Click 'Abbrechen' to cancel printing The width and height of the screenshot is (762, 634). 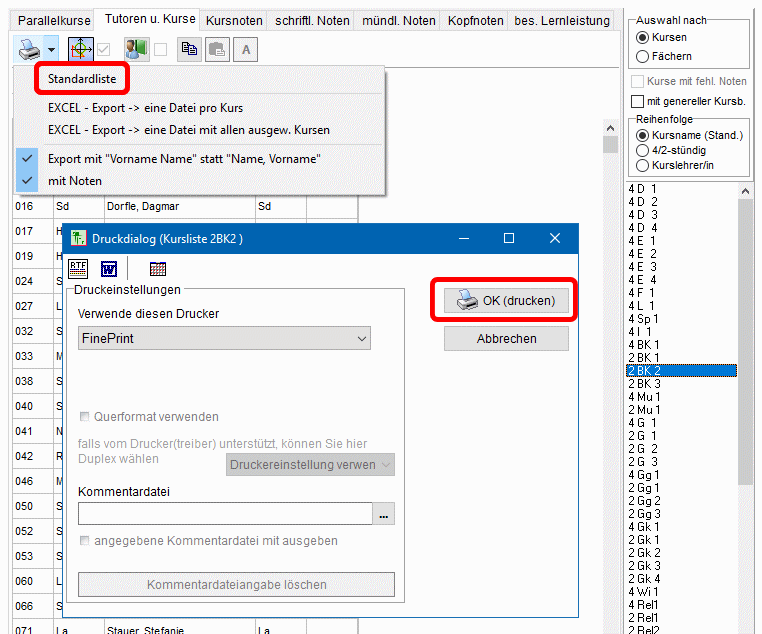pyautogui.click(x=506, y=339)
